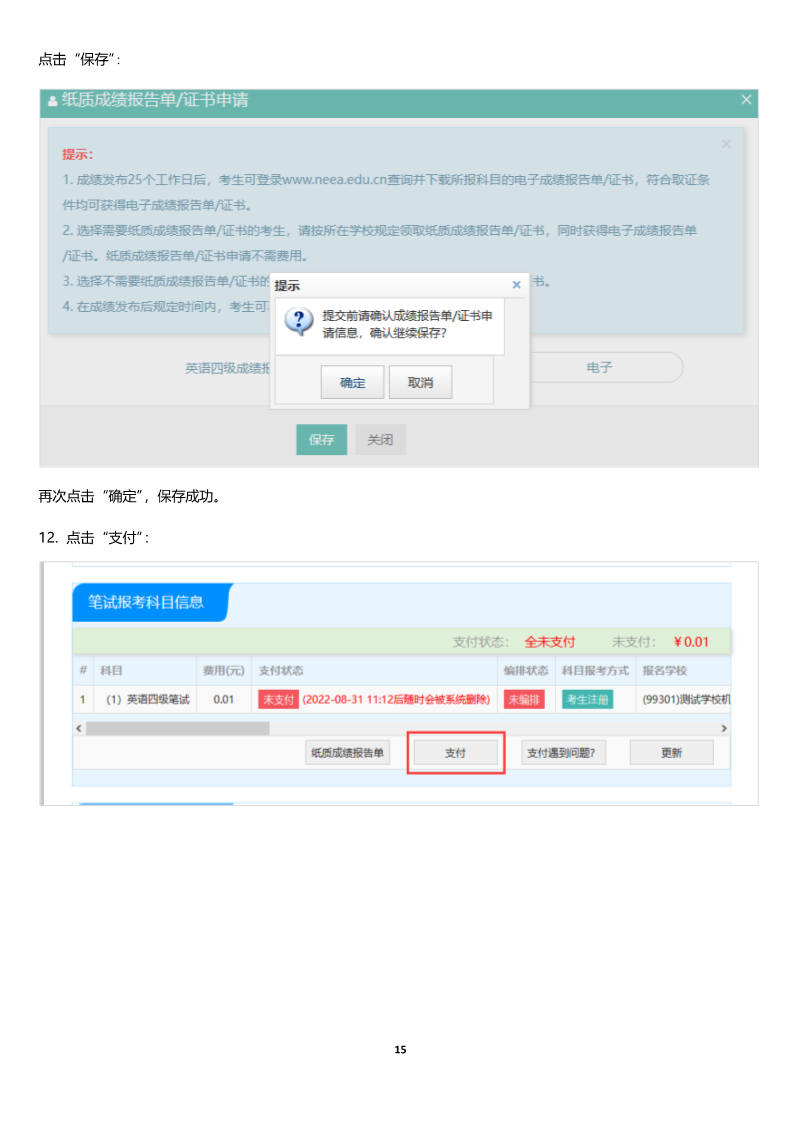Click the user icon in the title bar
Screen dimensions: 793x1122
[52, 101]
